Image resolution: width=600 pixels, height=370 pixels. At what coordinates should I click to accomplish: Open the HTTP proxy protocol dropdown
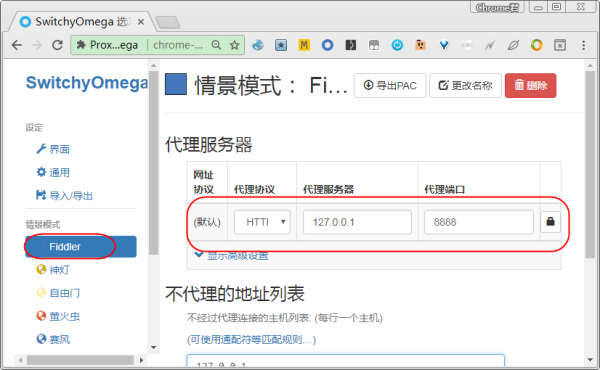262,222
